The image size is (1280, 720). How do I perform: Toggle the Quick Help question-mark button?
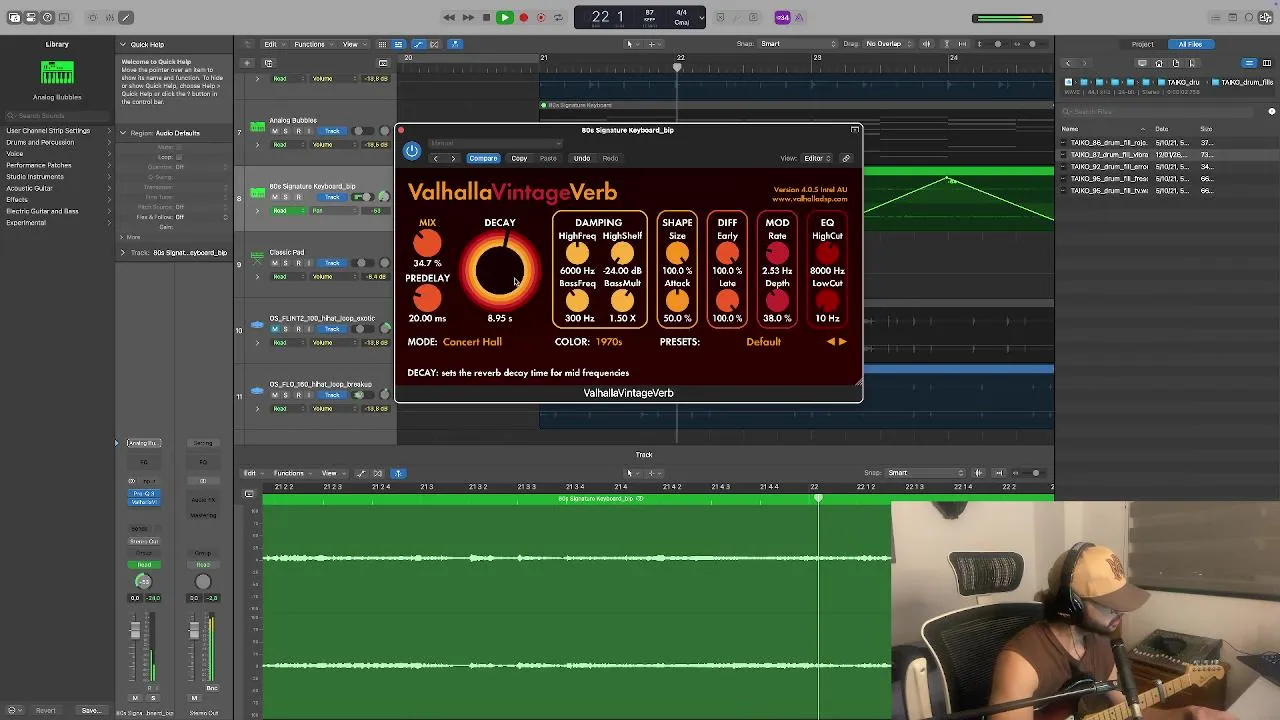[x=47, y=17]
